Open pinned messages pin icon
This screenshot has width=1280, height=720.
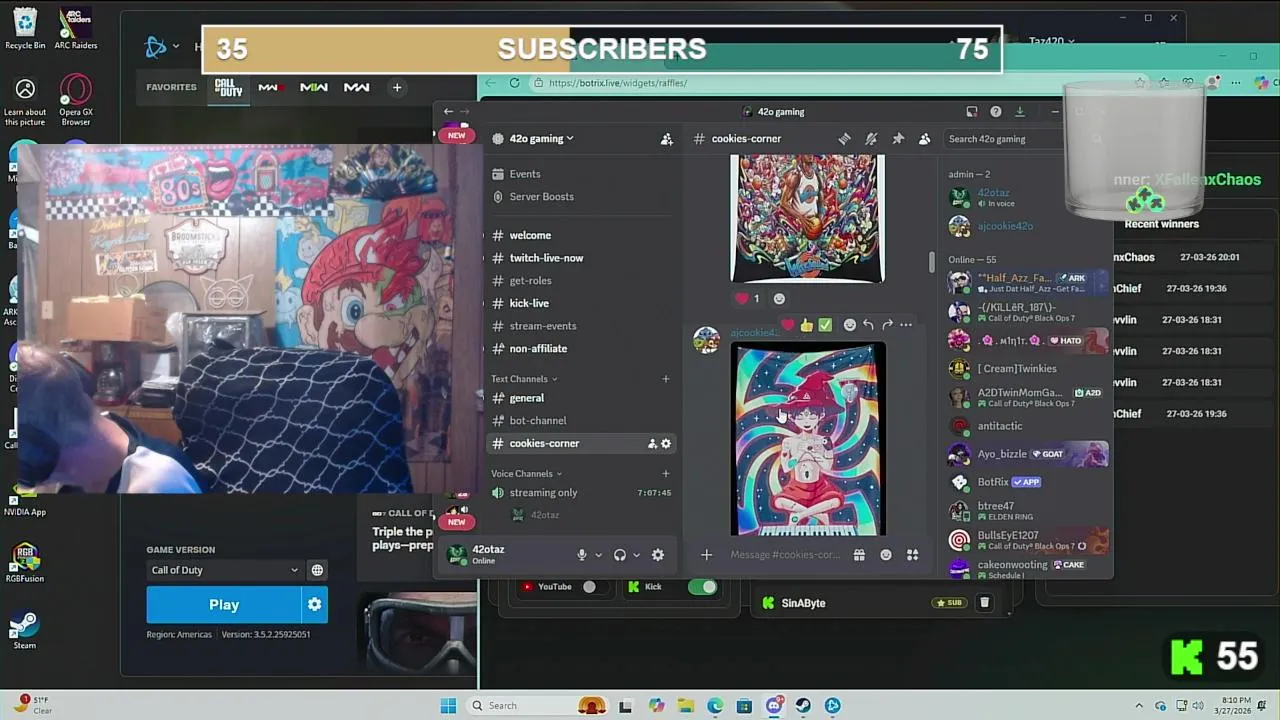898,139
